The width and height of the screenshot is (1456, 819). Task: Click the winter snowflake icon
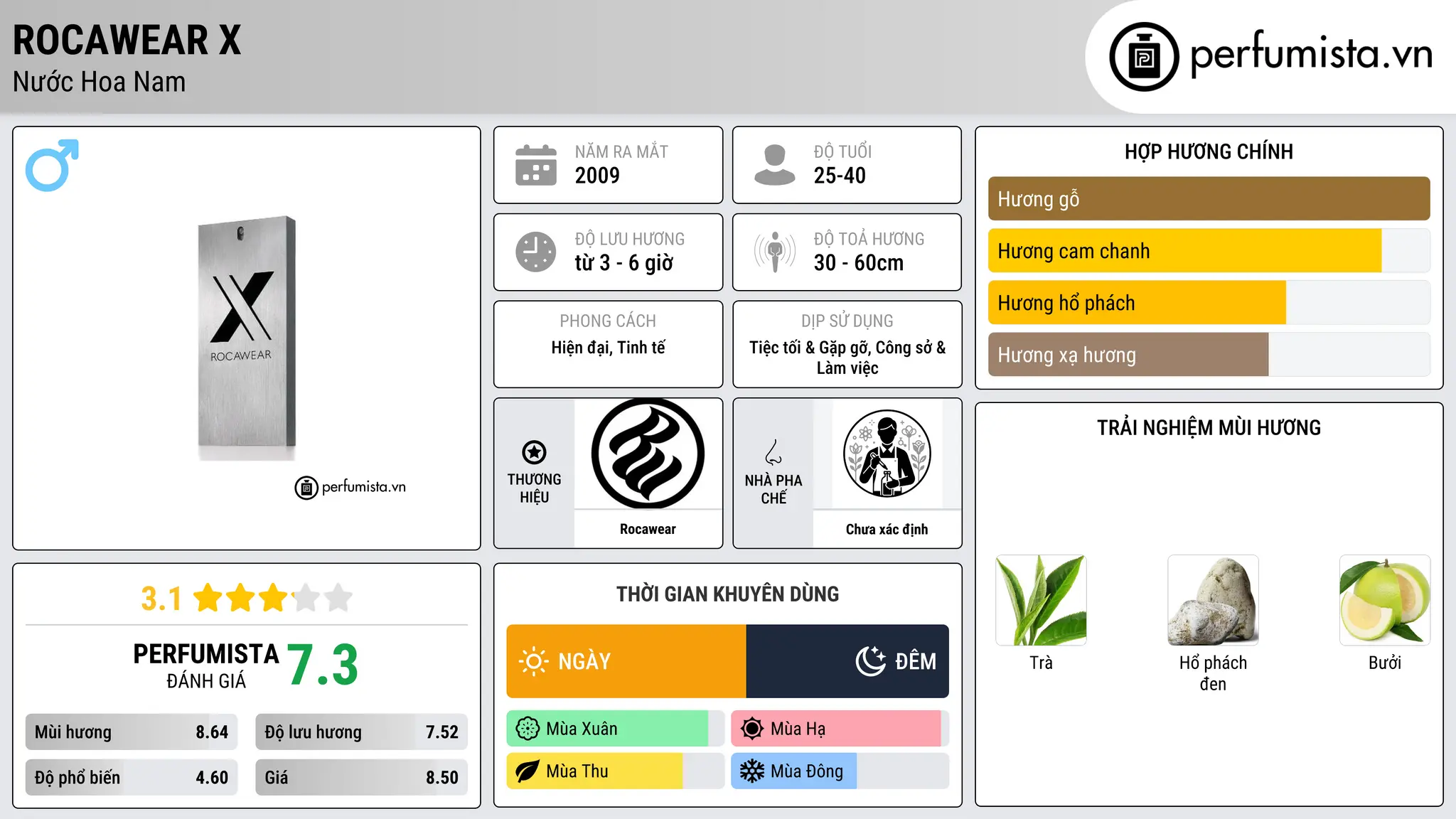[752, 771]
